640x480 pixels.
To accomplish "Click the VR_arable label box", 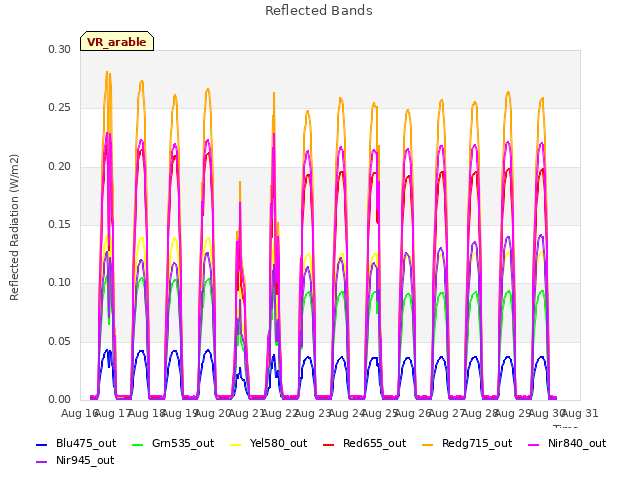I will 117,41.
